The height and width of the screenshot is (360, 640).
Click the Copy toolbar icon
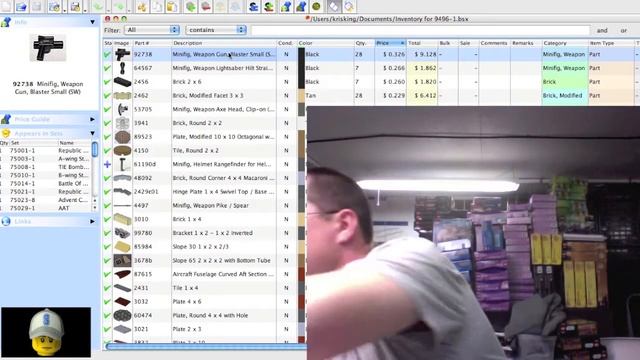tap(157, 6)
